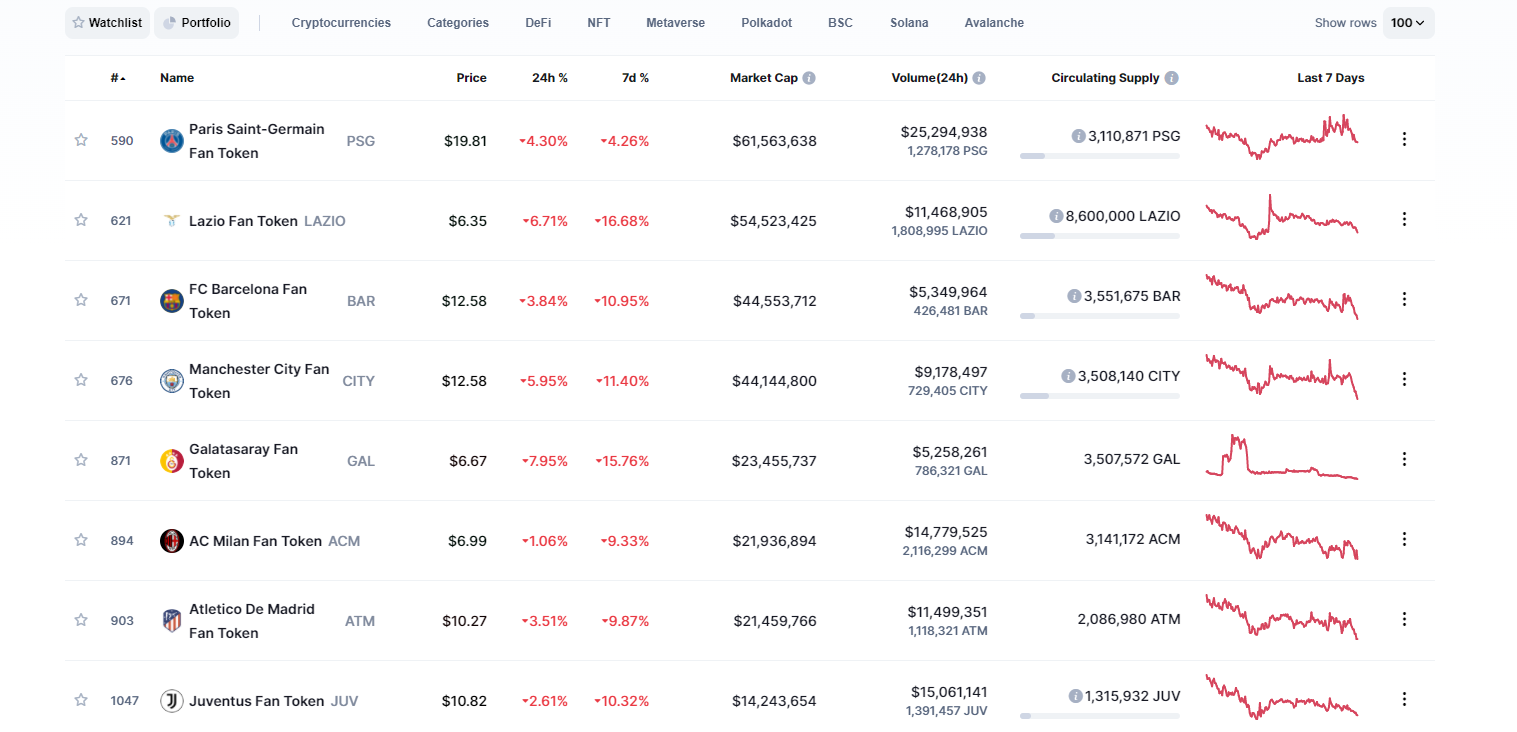Image resolution: width=1517 pixels, height=732 pixels.
Task: Open the Paris Saint-Germain 7-day sparkline chart
Action: point(1282,137)
